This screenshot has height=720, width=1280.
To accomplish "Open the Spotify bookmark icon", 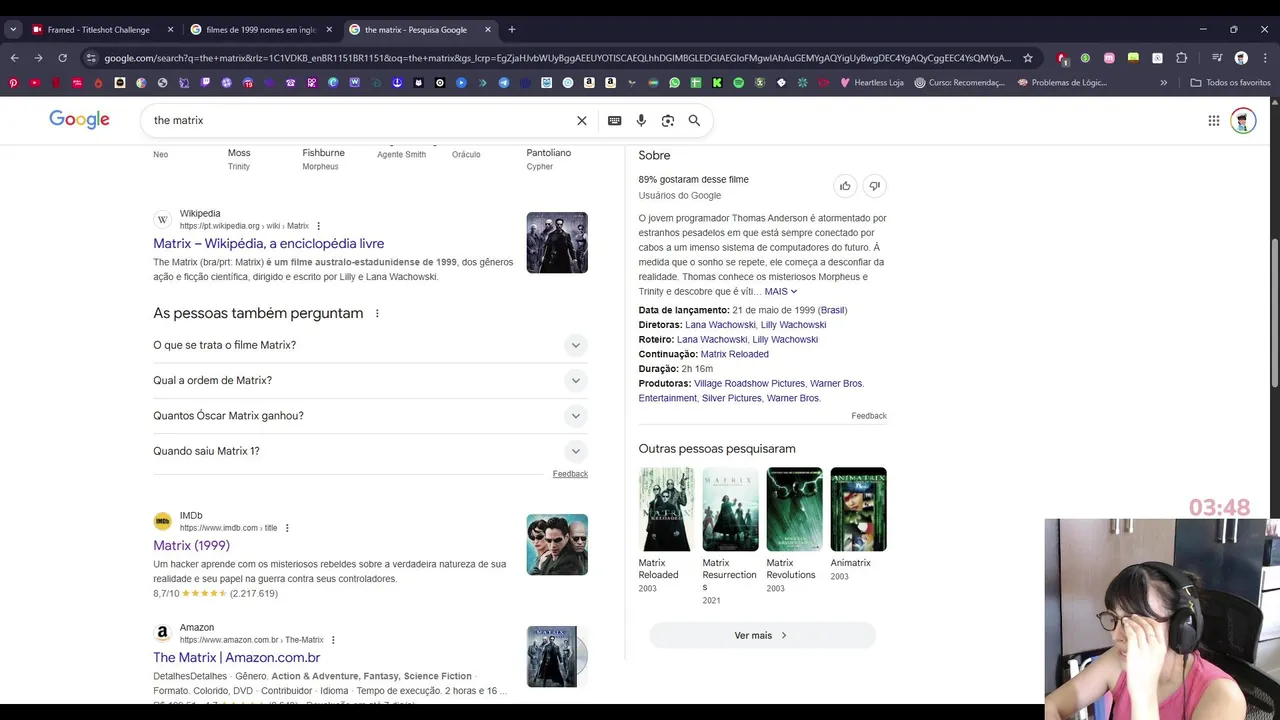I will click(739, 83).
